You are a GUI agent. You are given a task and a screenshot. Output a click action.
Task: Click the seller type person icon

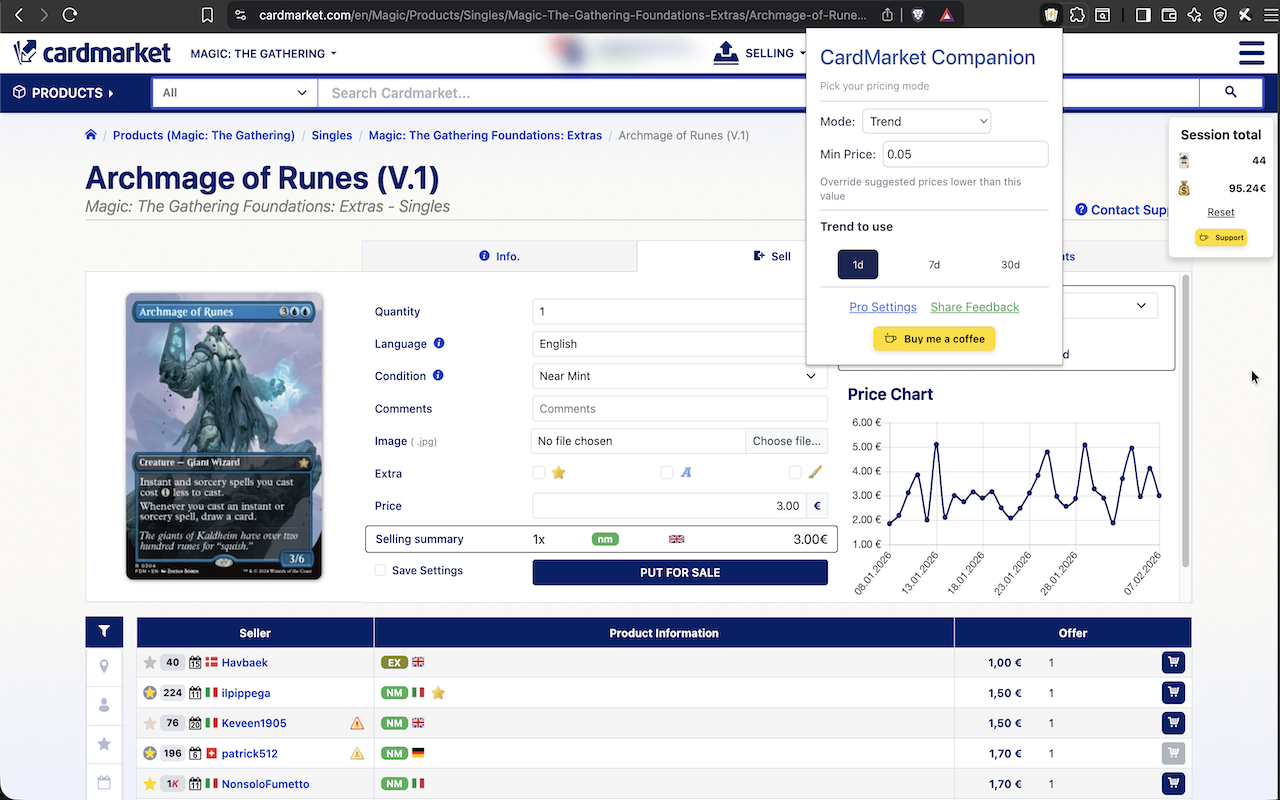(104, 704)
